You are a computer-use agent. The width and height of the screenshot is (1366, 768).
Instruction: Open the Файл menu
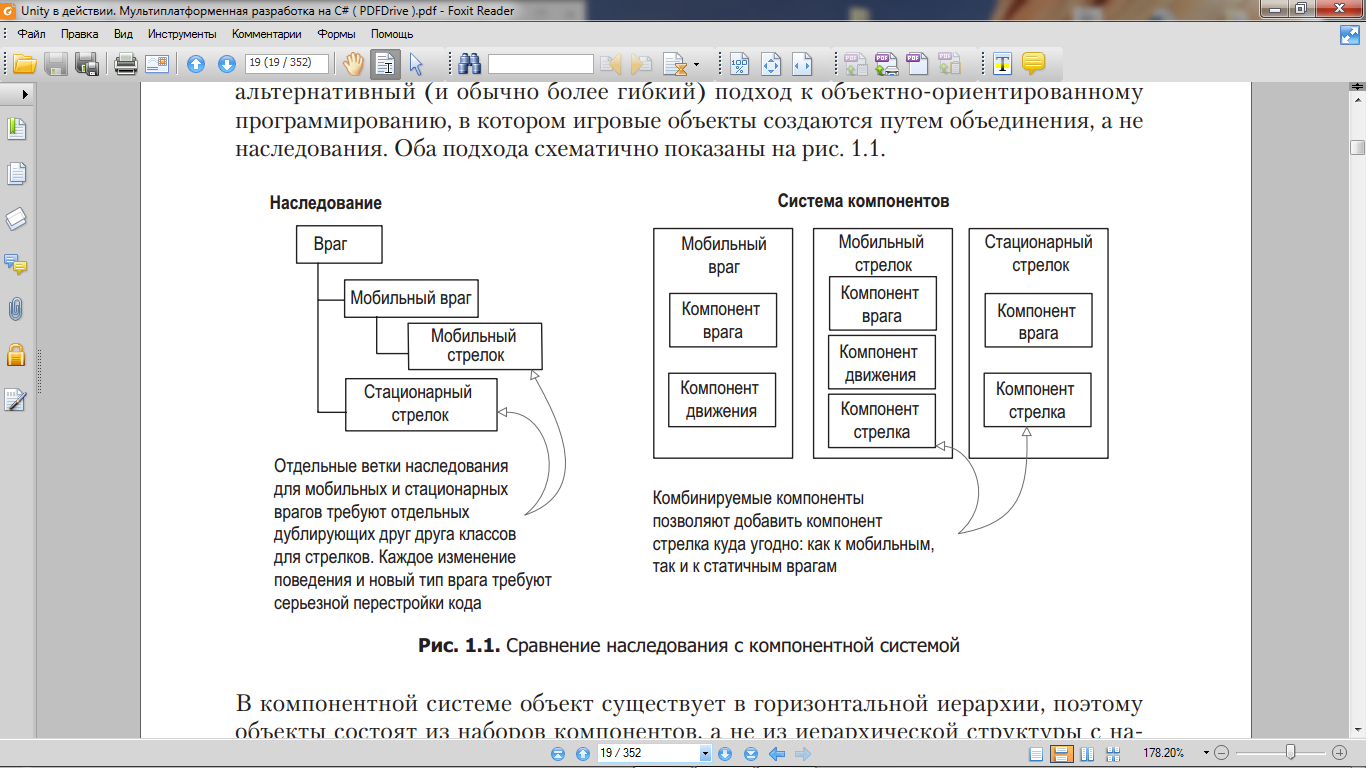click(31, 33)
